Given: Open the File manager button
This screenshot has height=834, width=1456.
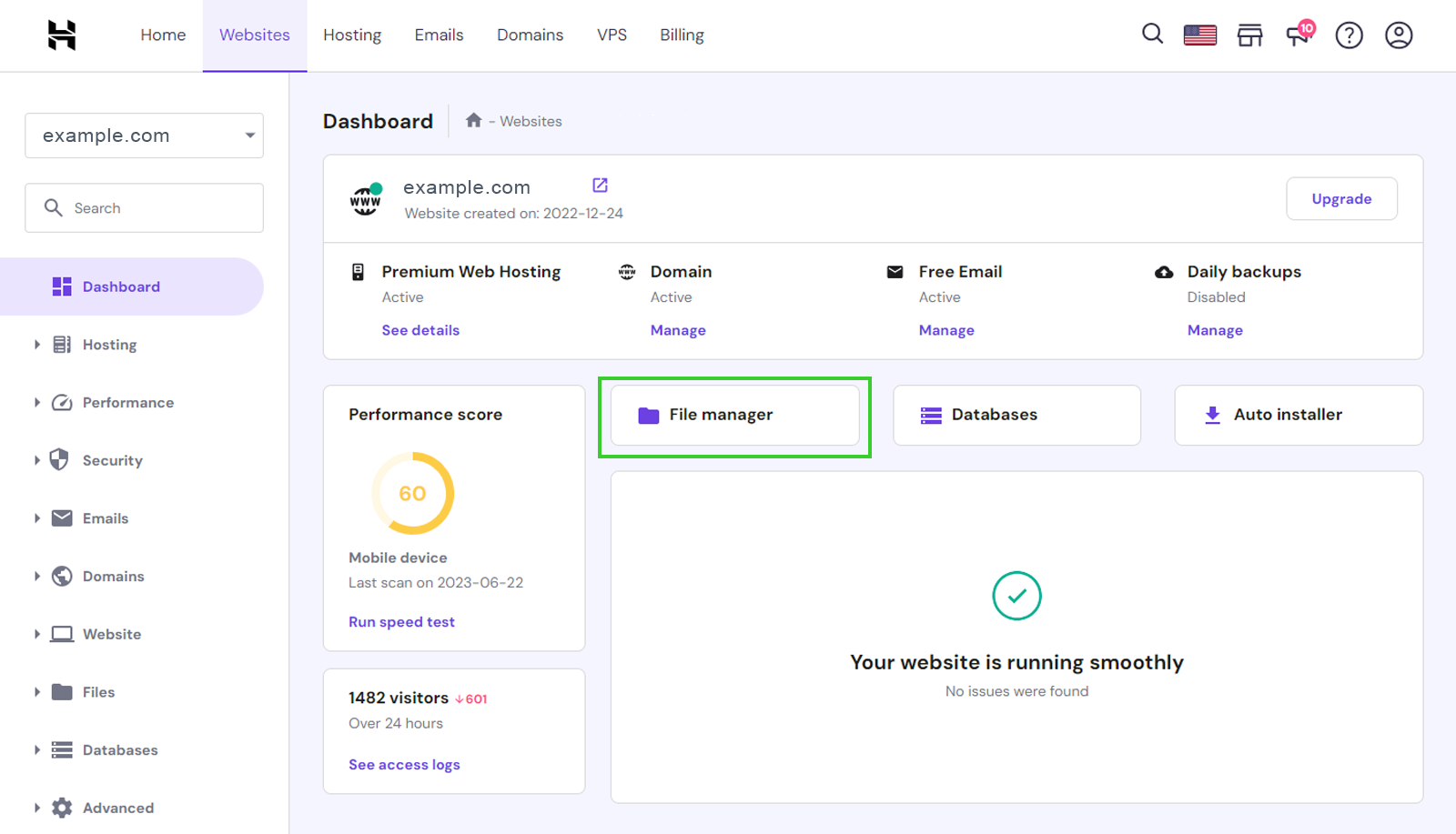Looking at the screenshot, I should 734,415.
